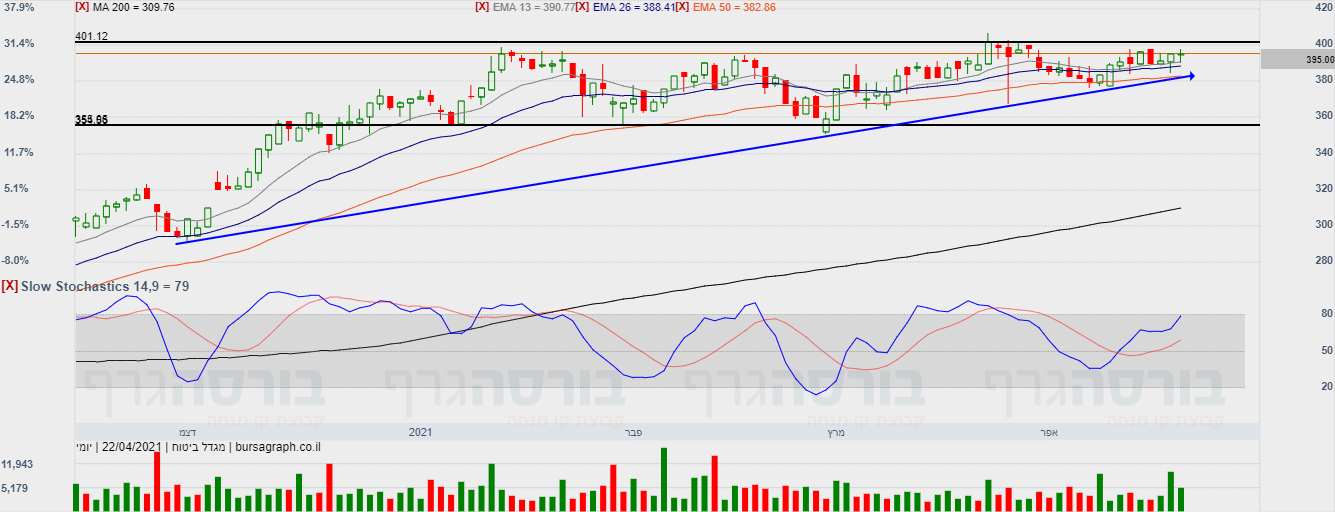Click the מגדל ביטוח stock name in the footer
1335x512 pixels.
(197, 446)
